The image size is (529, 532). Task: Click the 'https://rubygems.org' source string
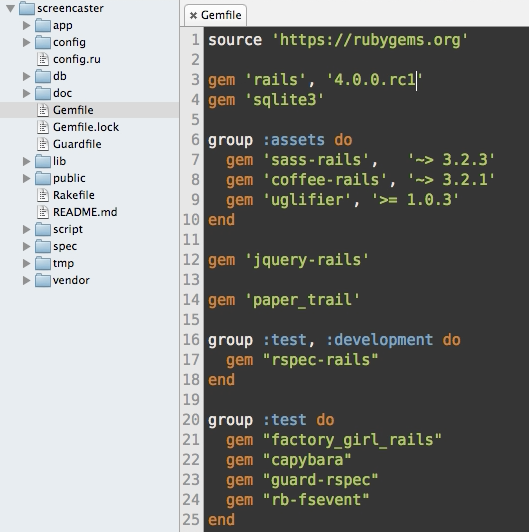tap(370, 40)
